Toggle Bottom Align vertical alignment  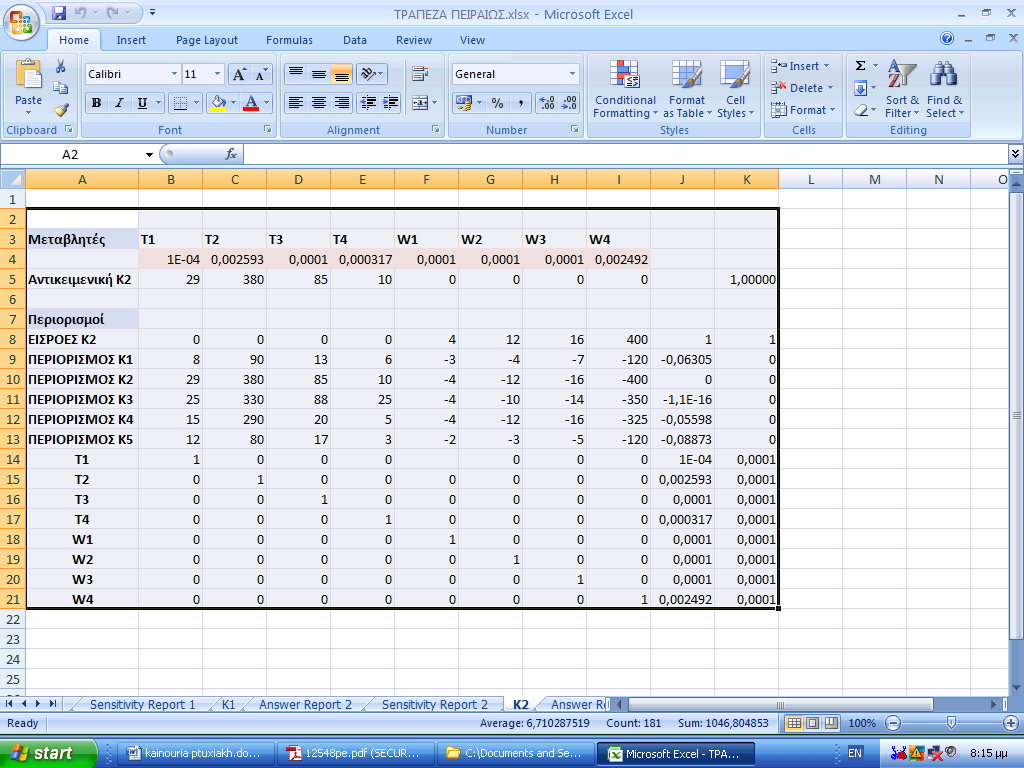click(342, 74)
